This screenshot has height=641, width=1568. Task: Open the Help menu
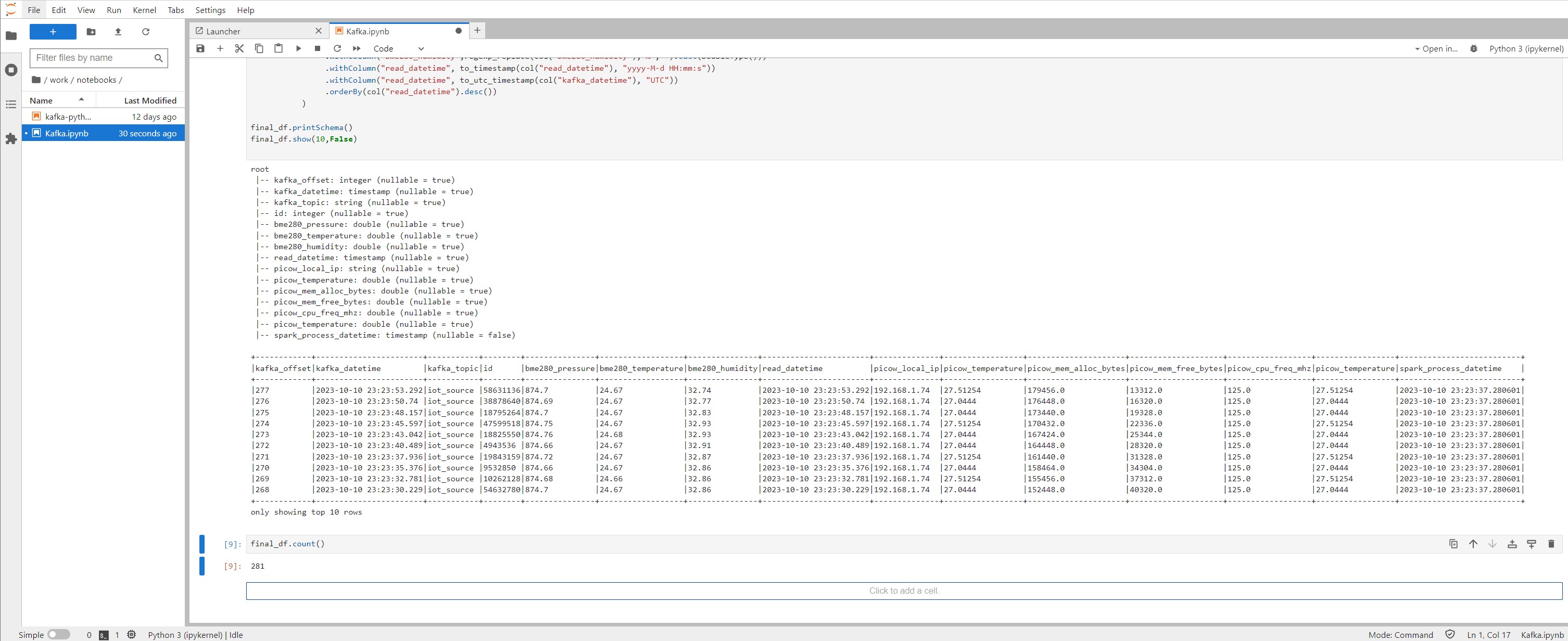pyautogui.click(x=245, y=10)
